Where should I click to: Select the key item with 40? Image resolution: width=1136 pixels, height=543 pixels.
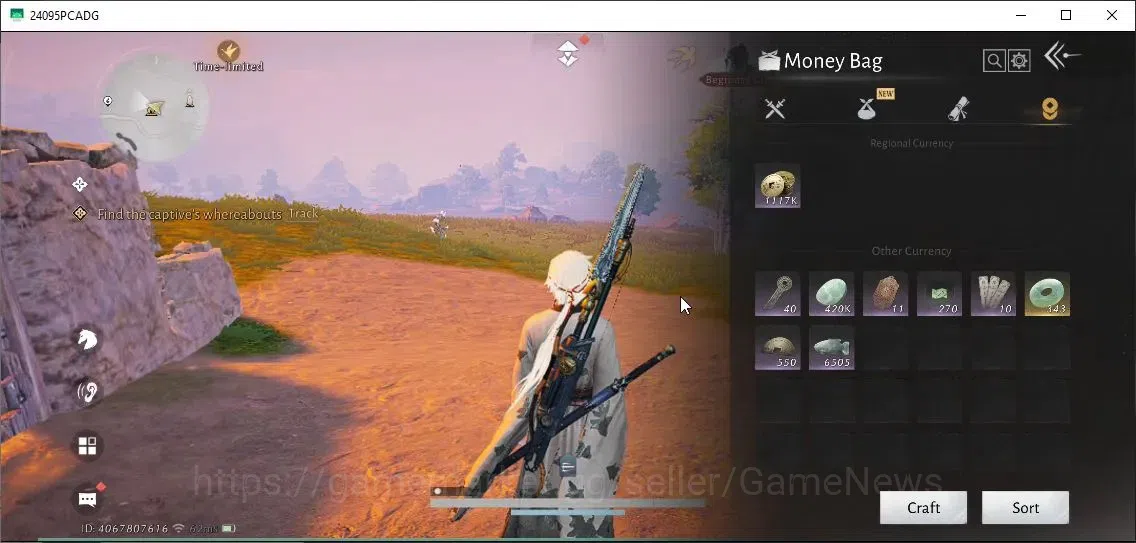[777, 294]
